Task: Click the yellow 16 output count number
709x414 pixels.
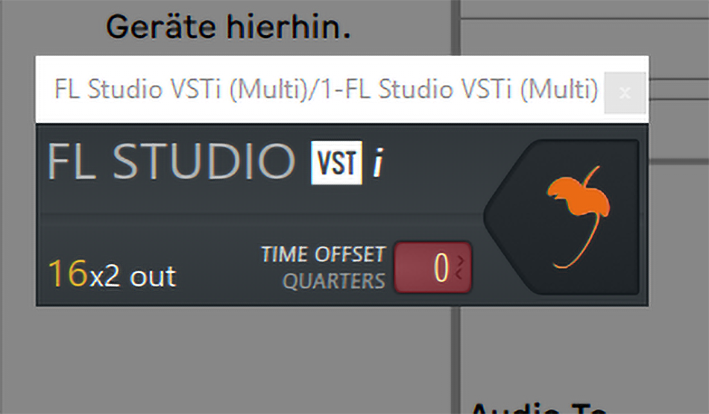Action: click(x=67, y=273)
